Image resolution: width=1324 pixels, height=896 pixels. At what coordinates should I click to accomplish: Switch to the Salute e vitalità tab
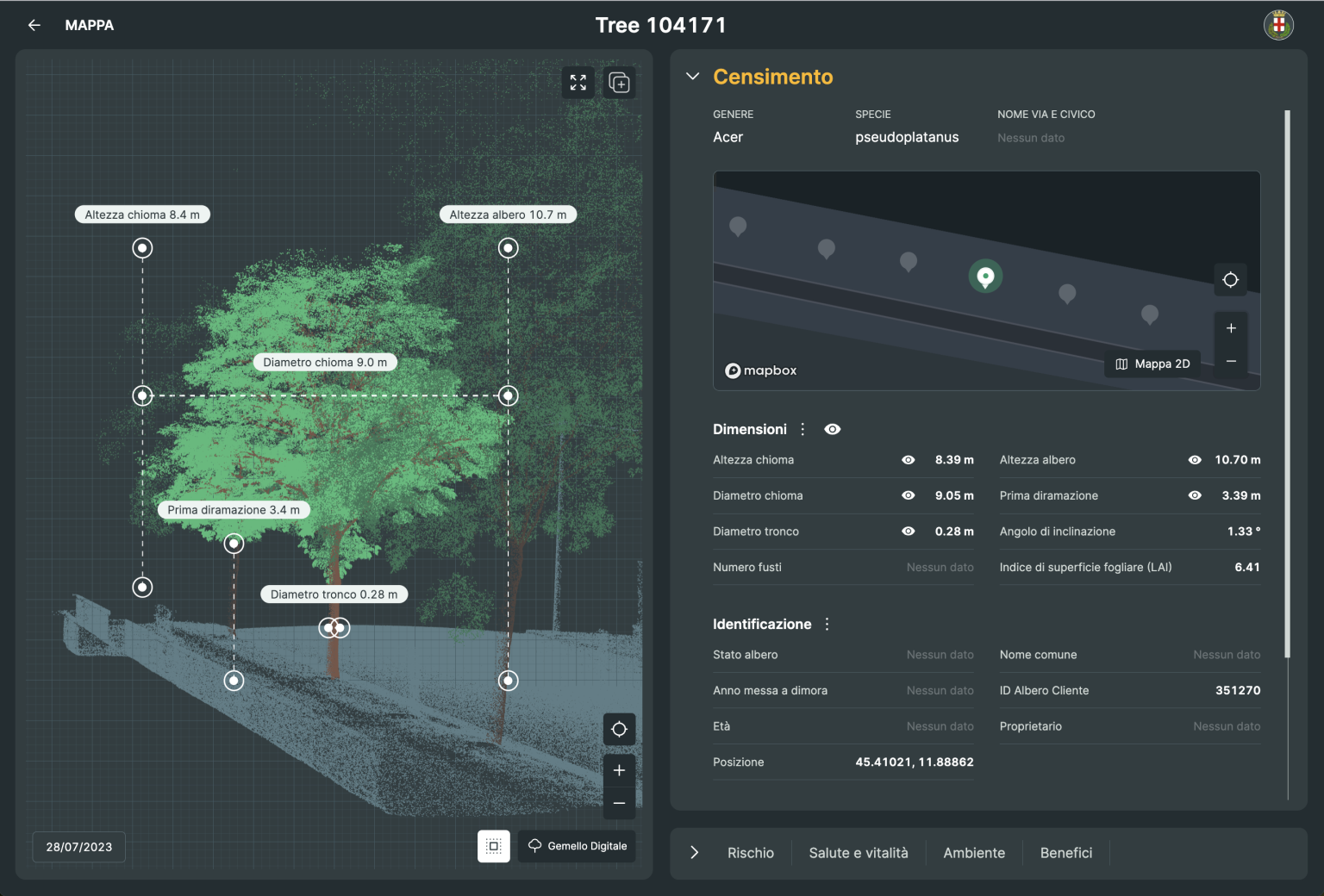coord(858,853)
